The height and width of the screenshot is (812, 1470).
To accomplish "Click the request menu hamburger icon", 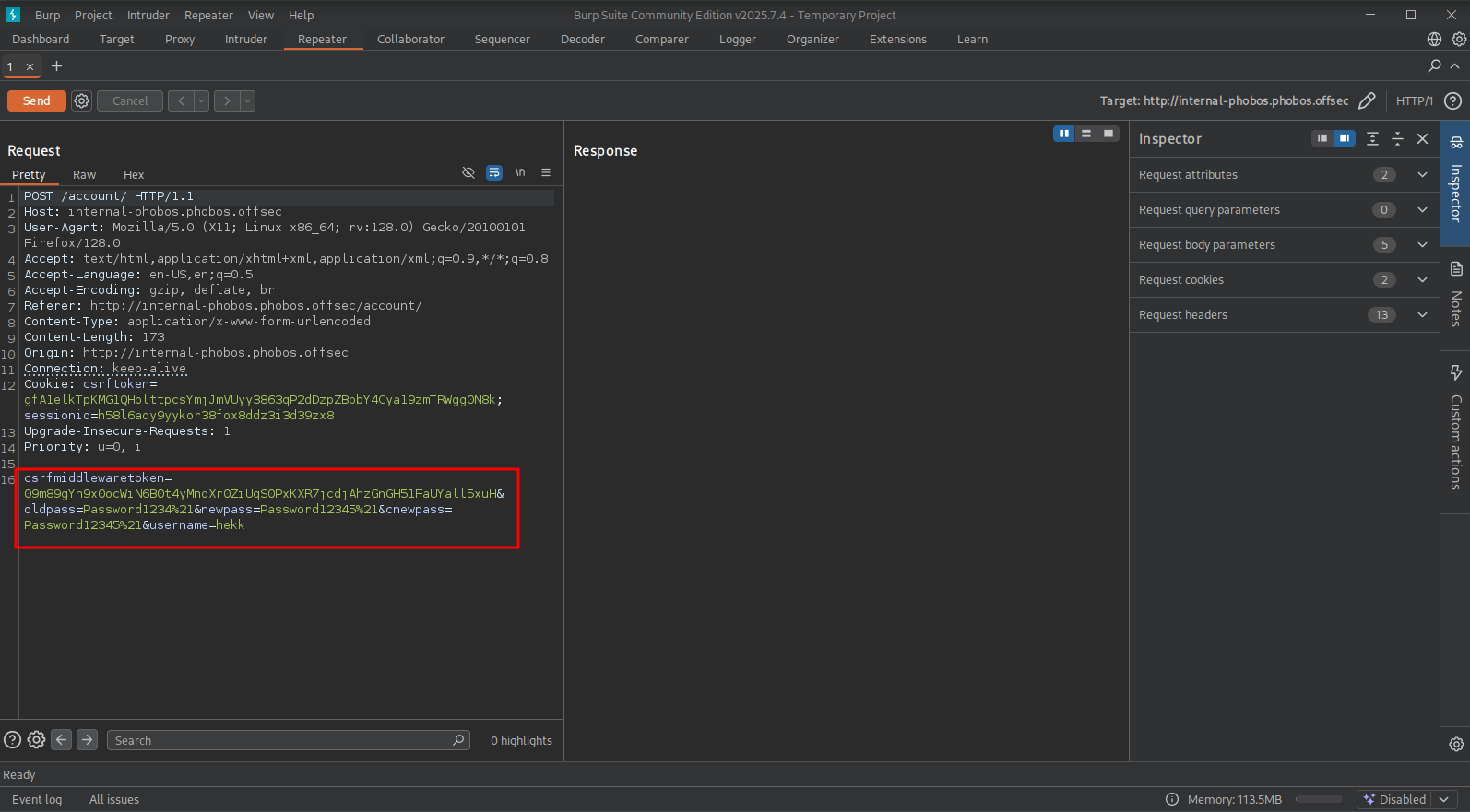I will coord(546,172).
